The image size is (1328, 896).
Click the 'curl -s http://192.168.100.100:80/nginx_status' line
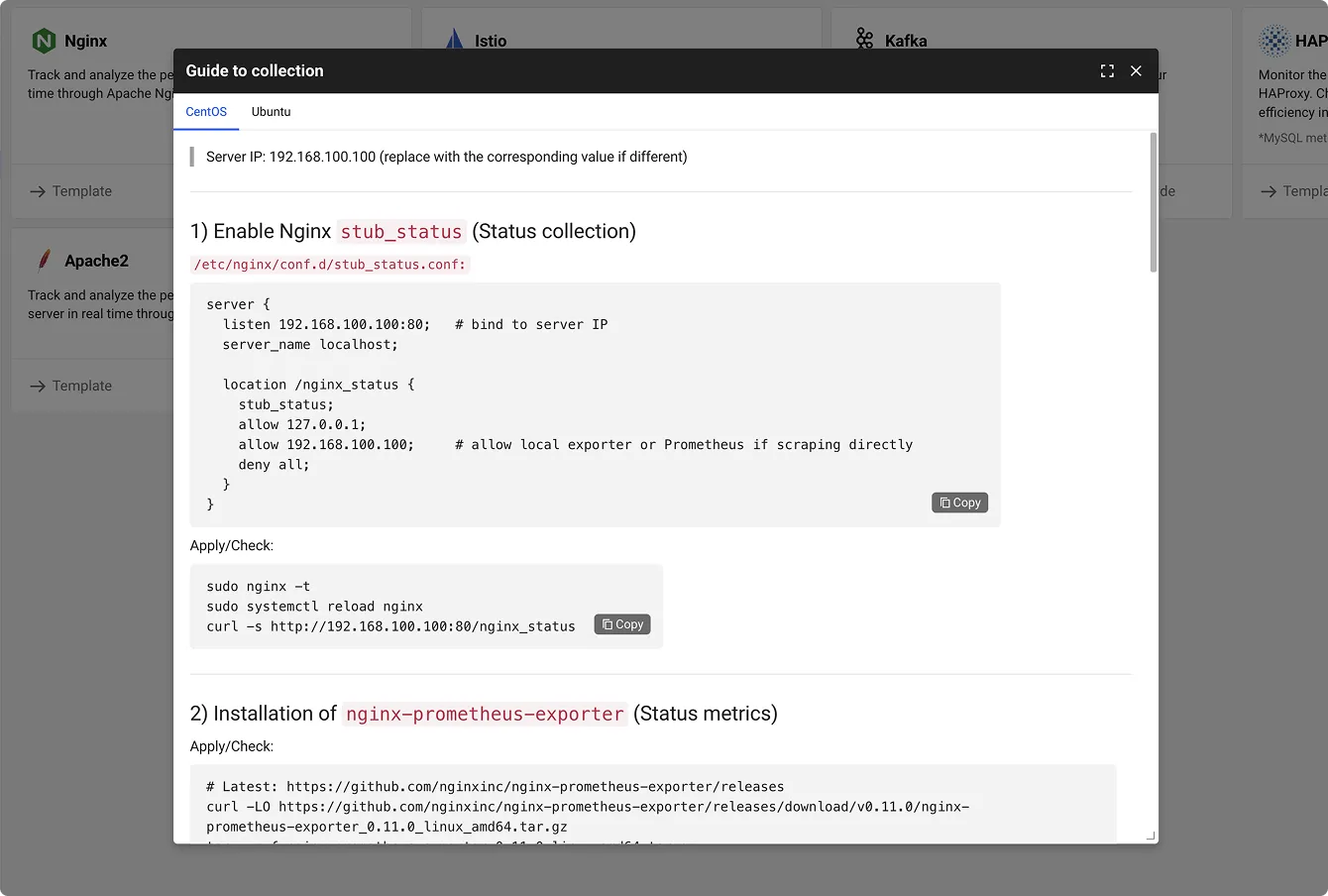(390, 626)
